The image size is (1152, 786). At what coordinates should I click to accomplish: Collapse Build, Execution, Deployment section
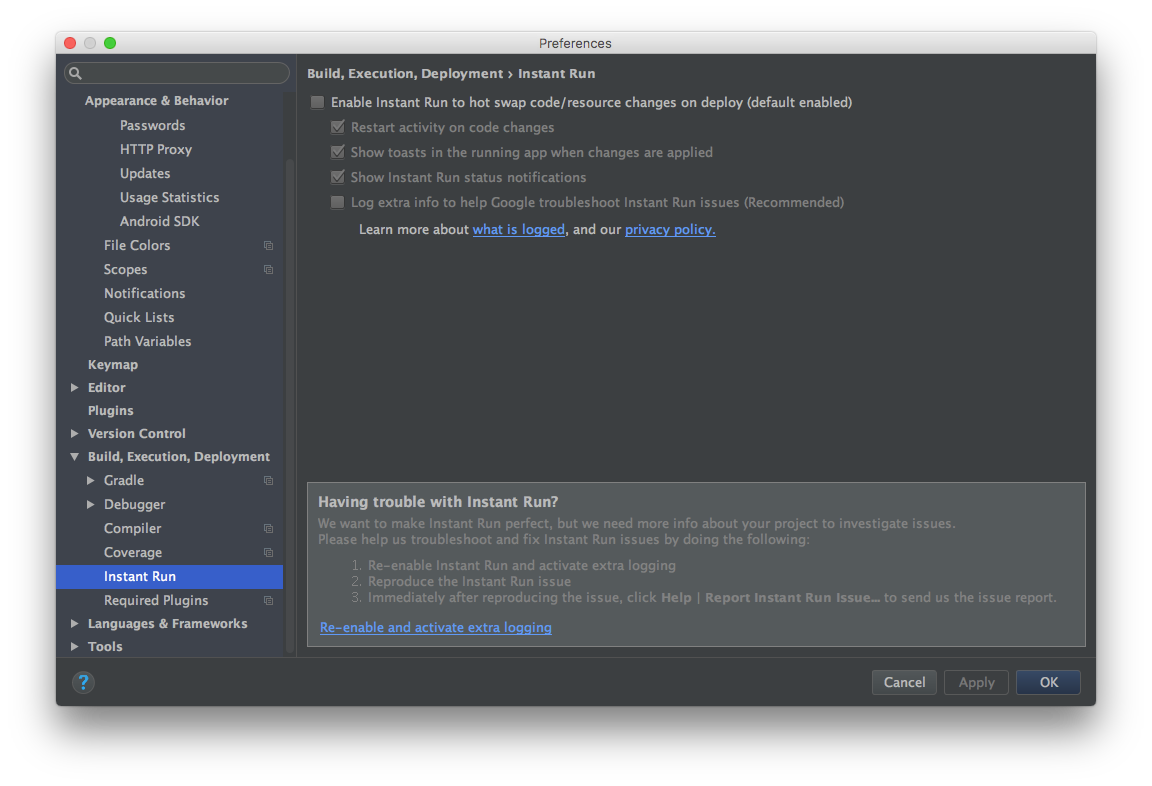74,456
